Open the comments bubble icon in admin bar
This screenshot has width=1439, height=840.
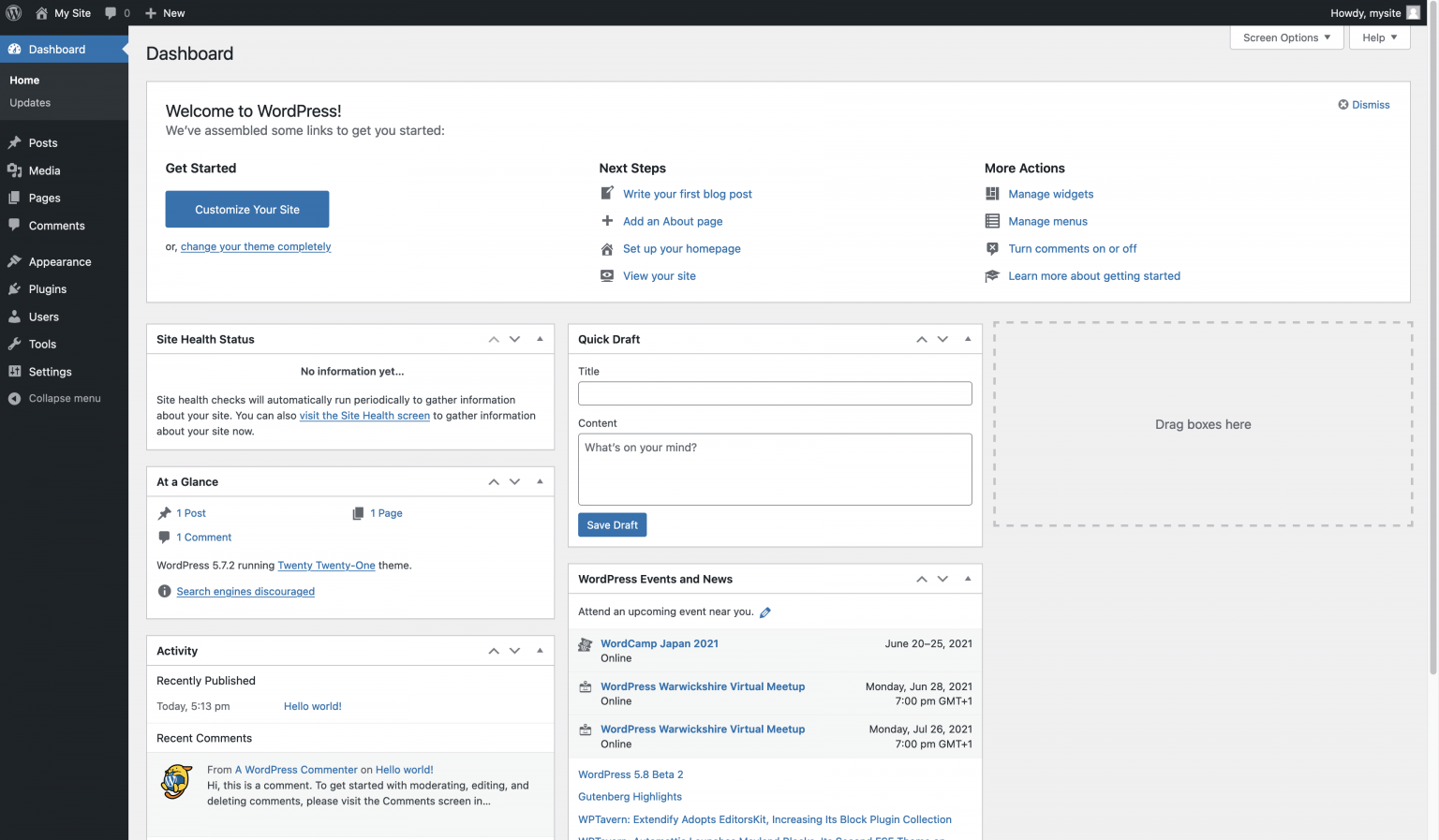pyautogui.click(x=111, y=13)
